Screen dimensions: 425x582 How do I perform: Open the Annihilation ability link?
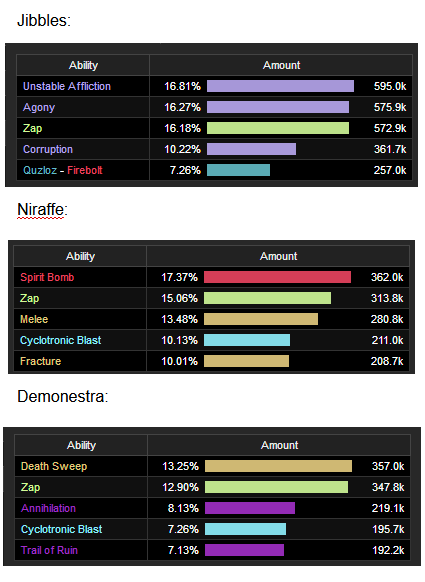point(48,508)
